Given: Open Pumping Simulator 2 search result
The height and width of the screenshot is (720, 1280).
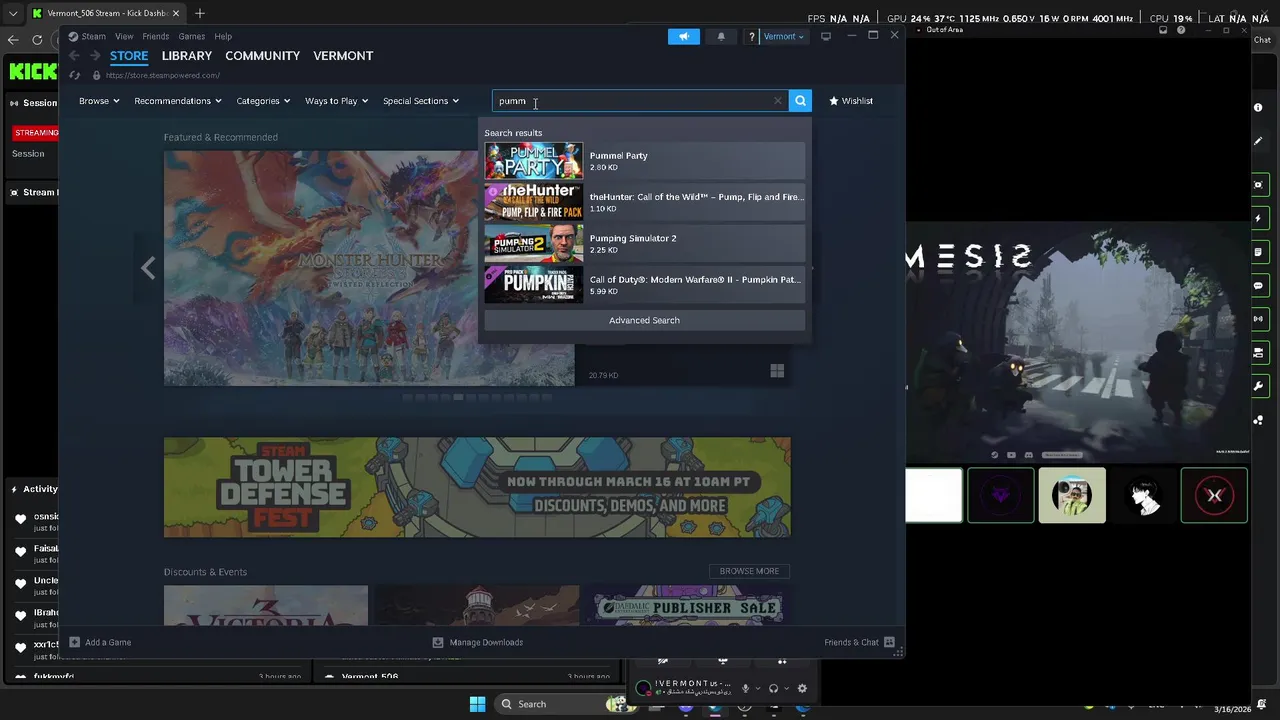Looking at the screenshot, I should coord(644,244).
